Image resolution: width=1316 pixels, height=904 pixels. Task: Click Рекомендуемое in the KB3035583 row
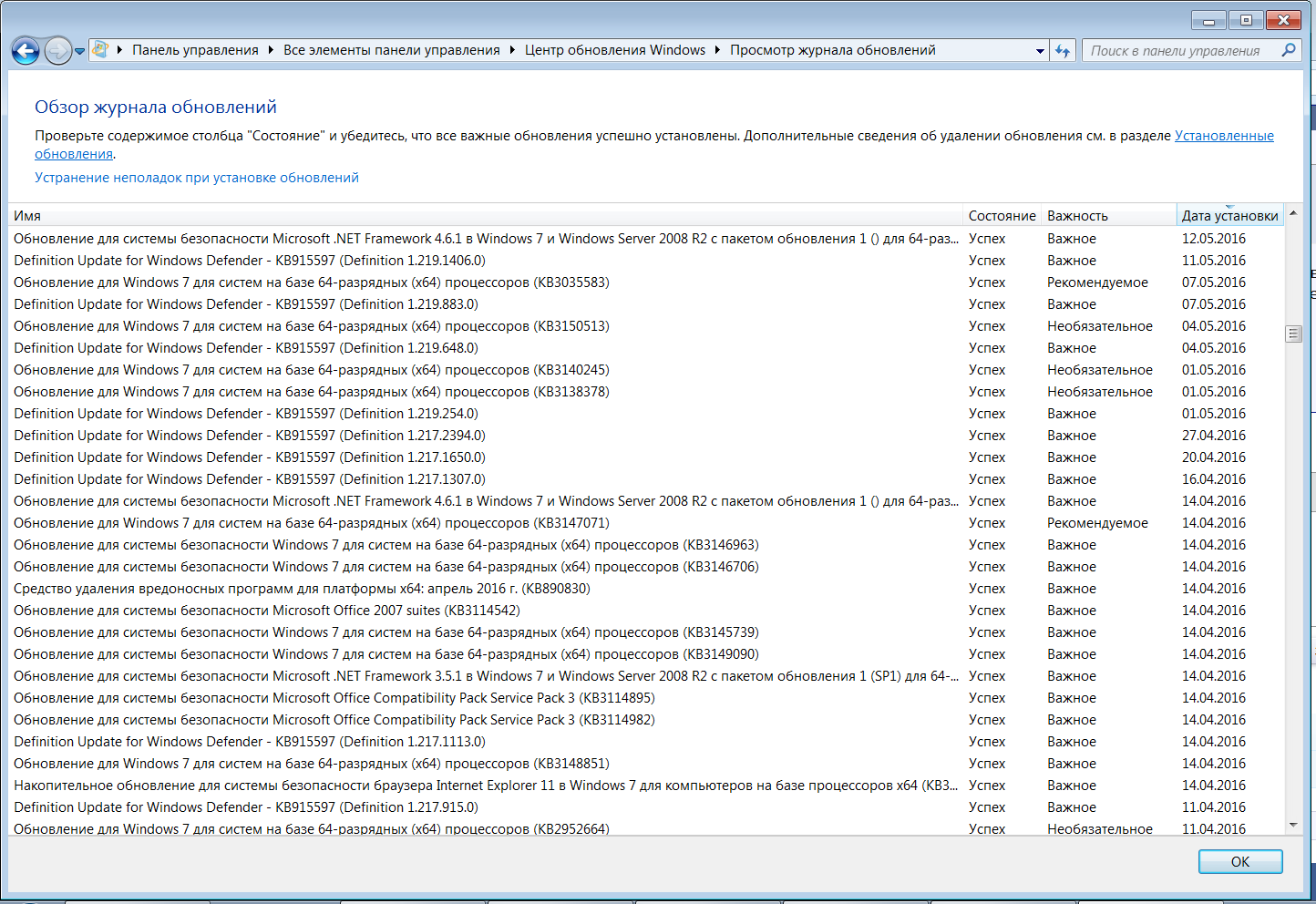(x=1097, y=282)
